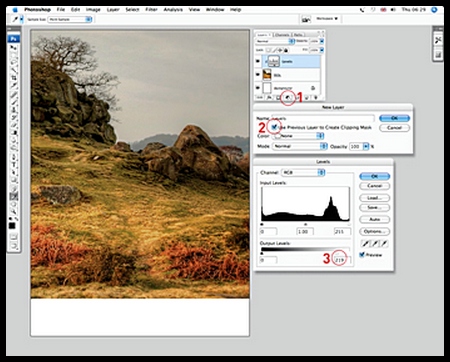The width and height of the screenshot is (450, 362).
Task: Hide the landscape photo layer
Action: point(257,74)
